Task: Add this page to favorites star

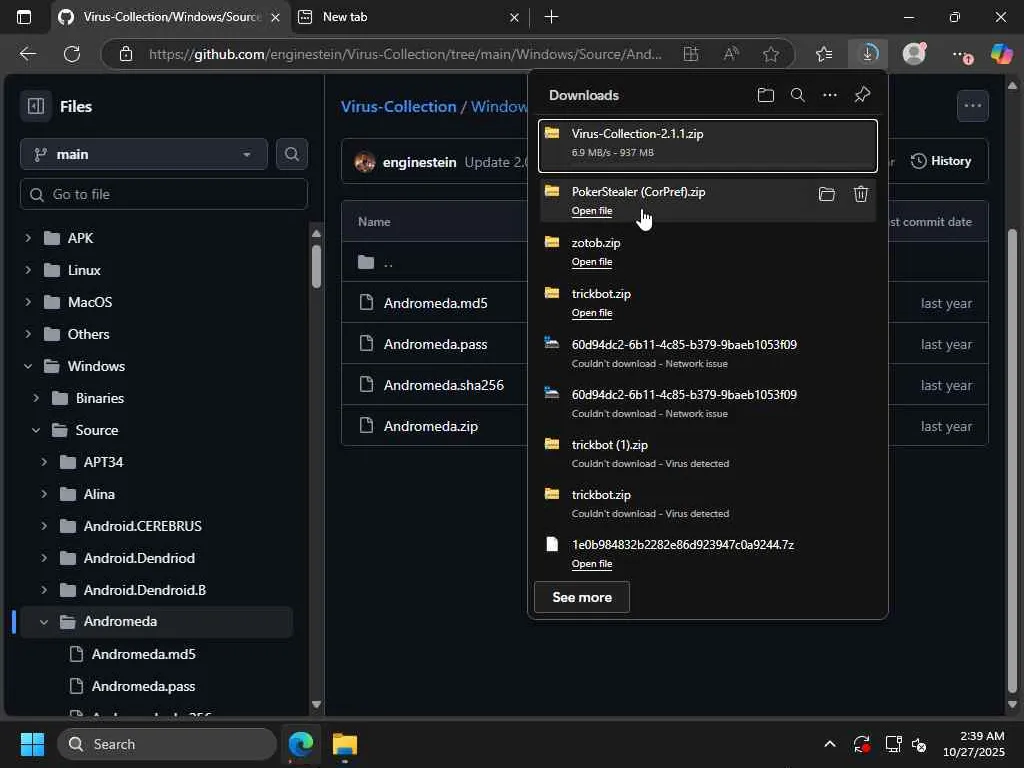Action: pyautogui.click(x=771, y=54)
